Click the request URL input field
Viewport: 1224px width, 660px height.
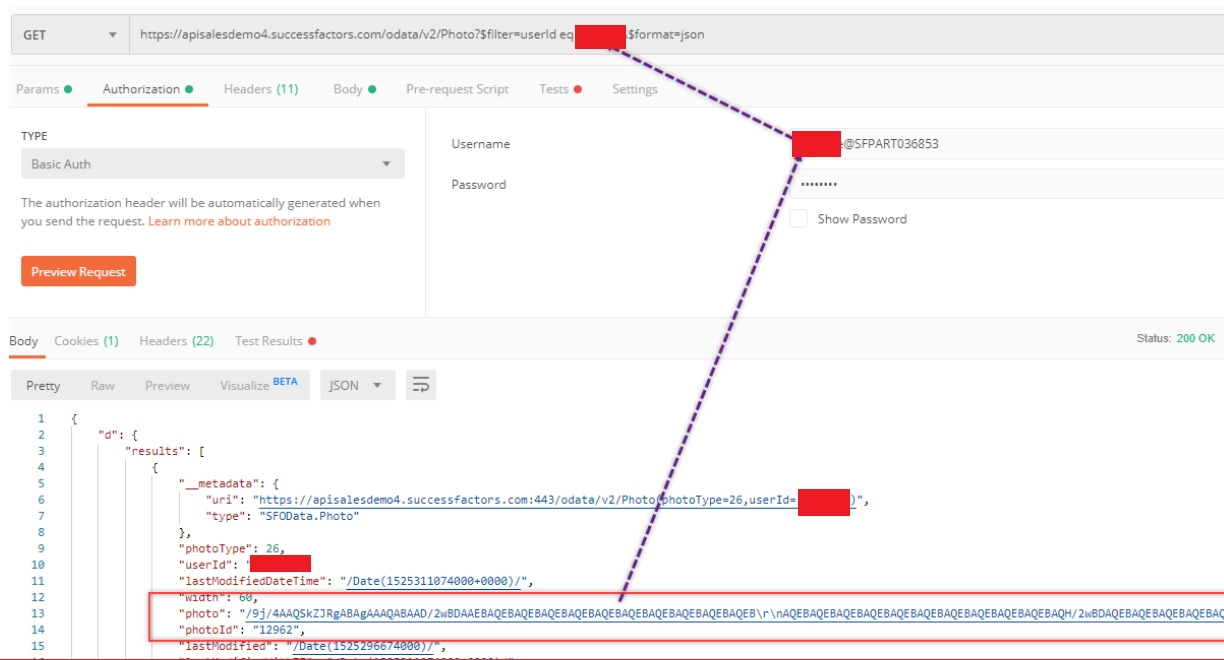tap(676, 35)
